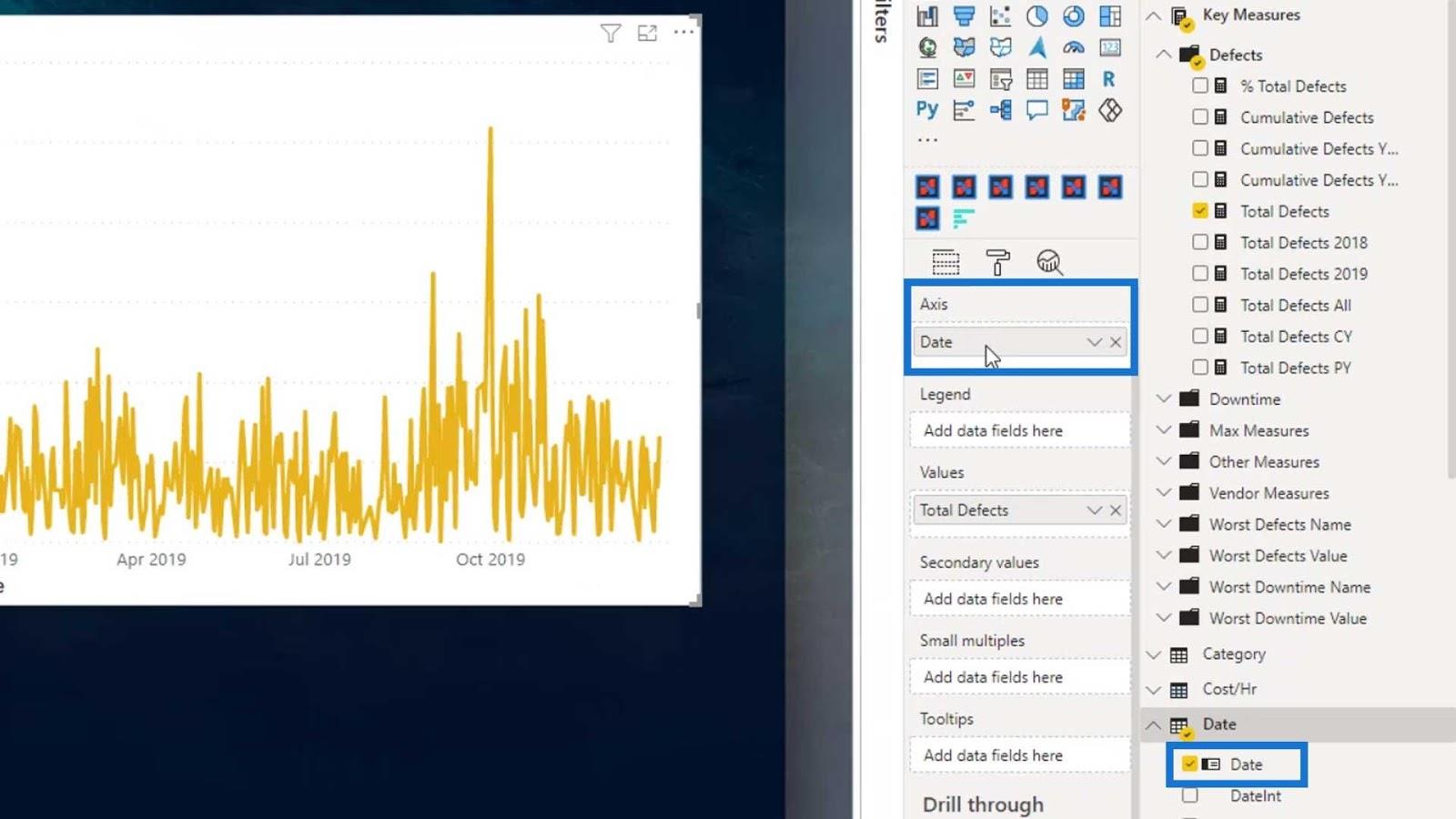Open the Date axis field dropdown

(1094, 342)
